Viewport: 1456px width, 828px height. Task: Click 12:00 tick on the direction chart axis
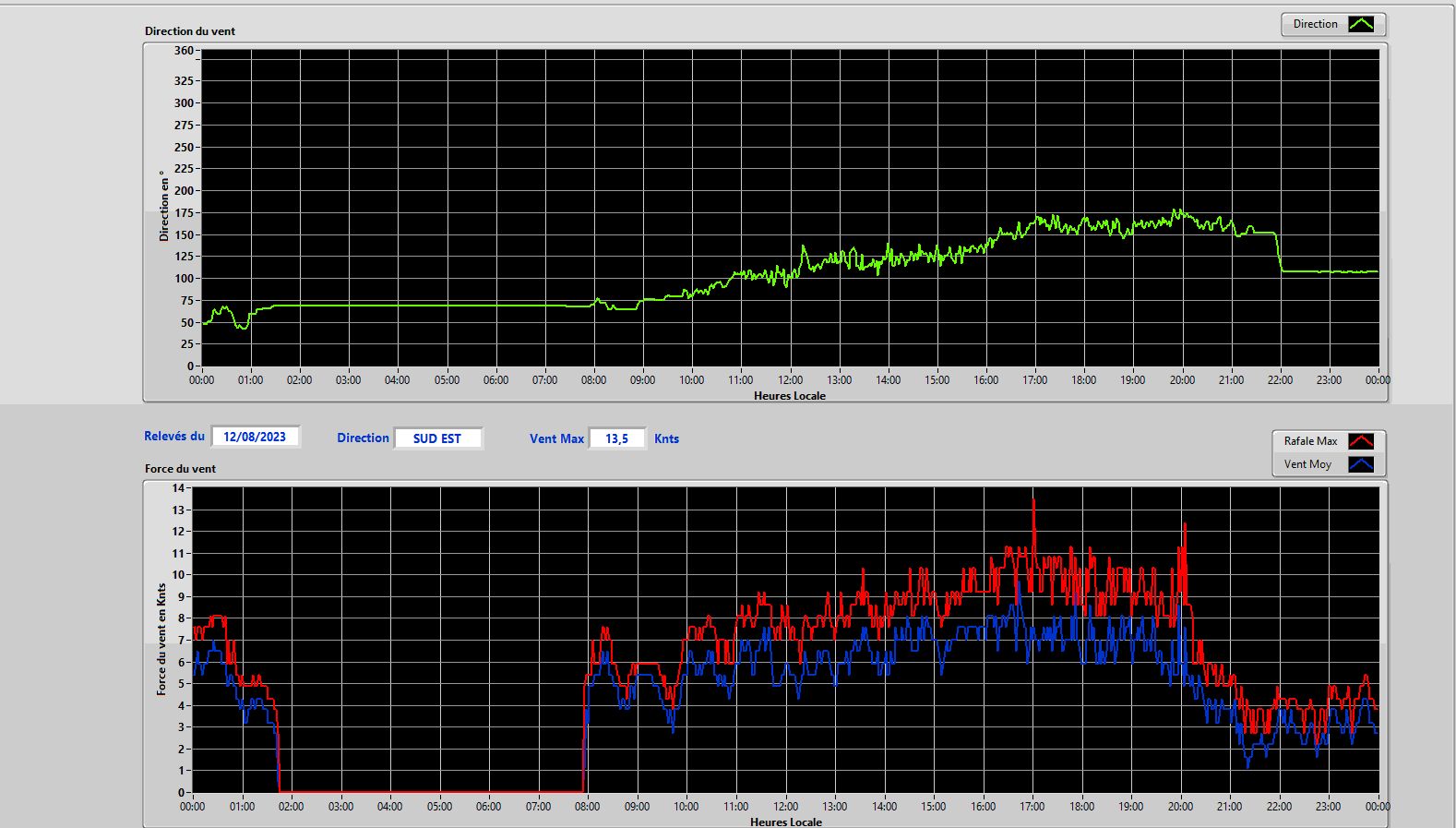coord(790,379)
